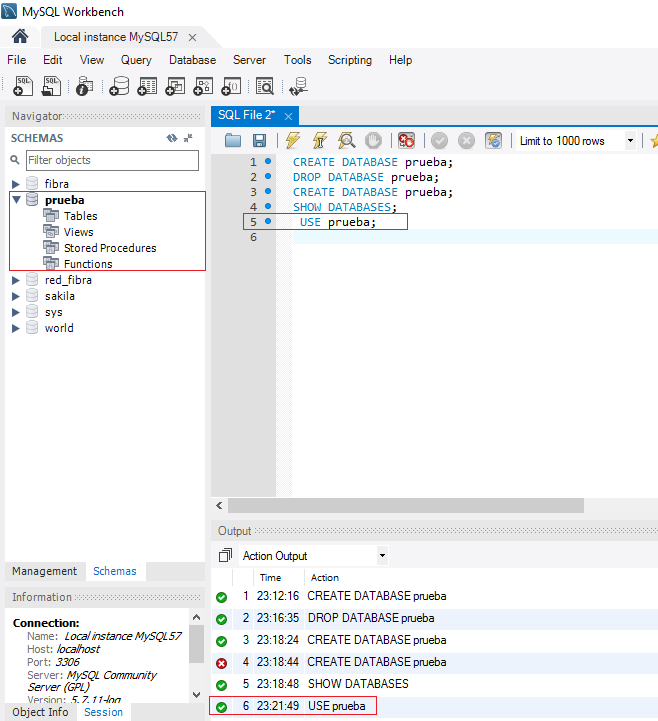Commit transaction check icon

(440, 140)
